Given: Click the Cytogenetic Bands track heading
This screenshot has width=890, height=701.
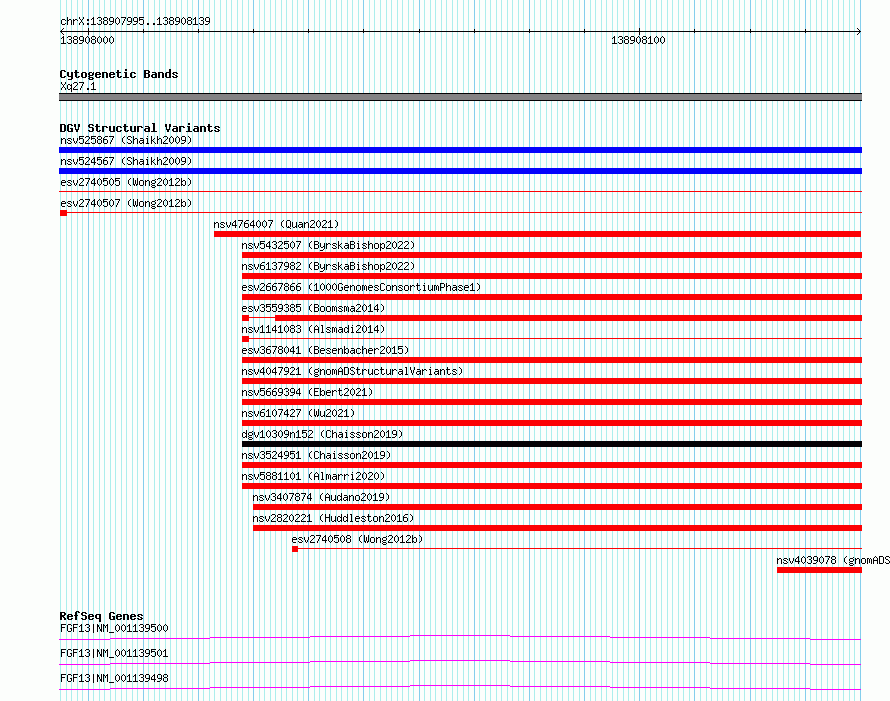Looking at the screenshot, I should pyautogui.click(x=119, y=74).
